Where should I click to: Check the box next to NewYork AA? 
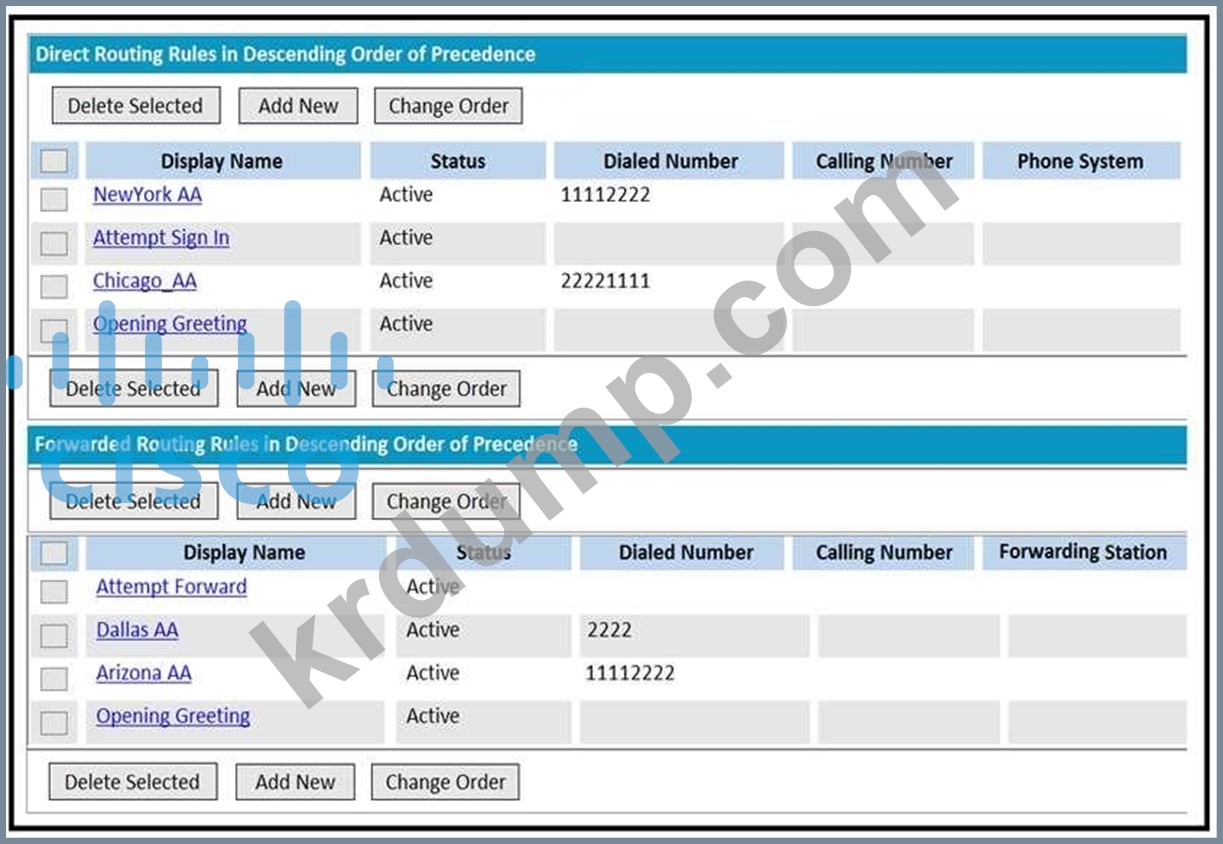[54, 199]
